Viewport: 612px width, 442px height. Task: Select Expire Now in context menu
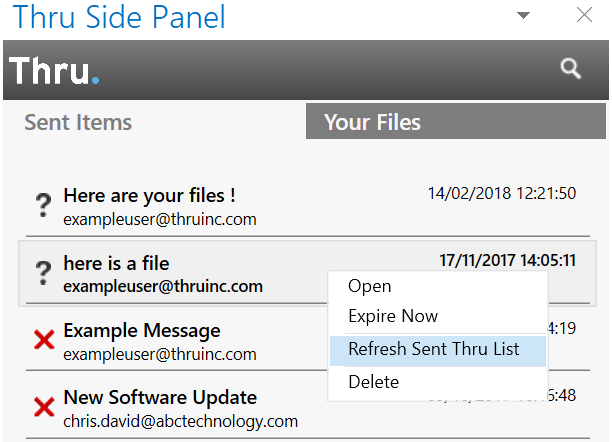(x=393, y=316)
